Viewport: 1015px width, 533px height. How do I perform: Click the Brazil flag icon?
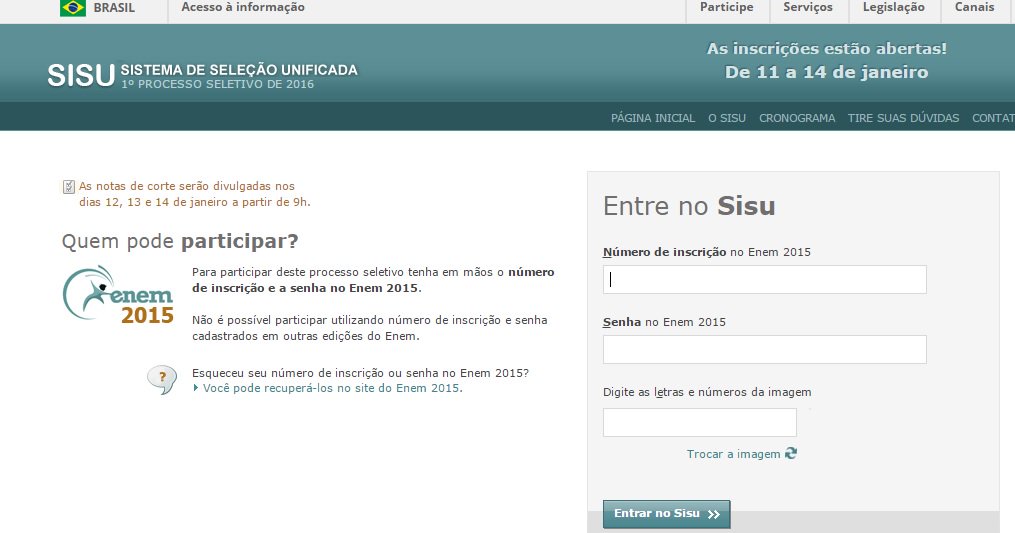72,8
